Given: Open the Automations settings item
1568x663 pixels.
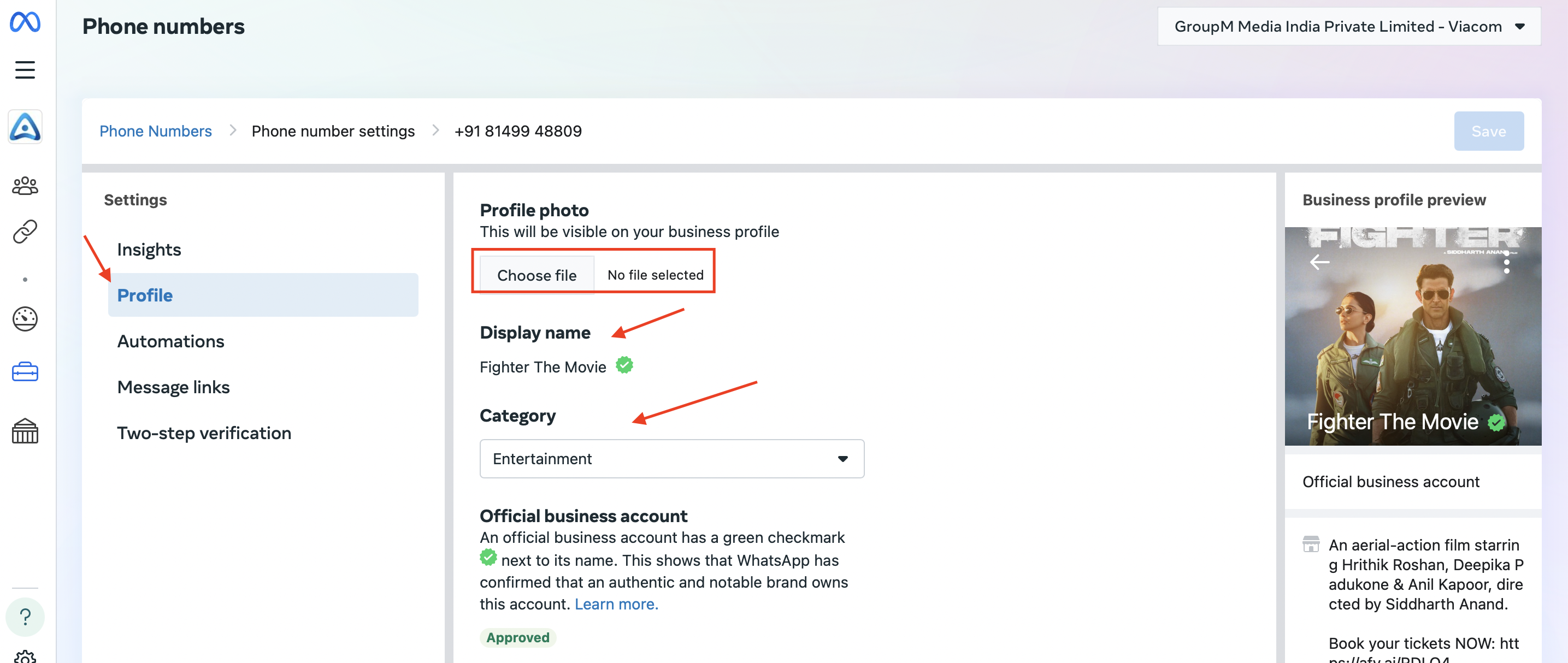Looking at the screenshot, I should [x=170, y=341].
